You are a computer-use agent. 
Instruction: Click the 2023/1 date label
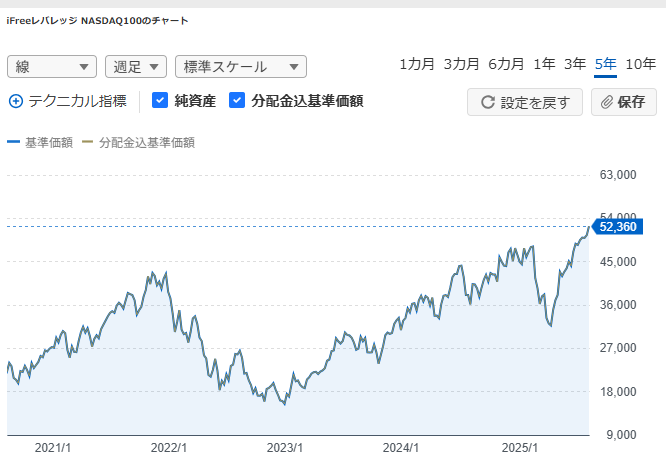click(285, 448)
